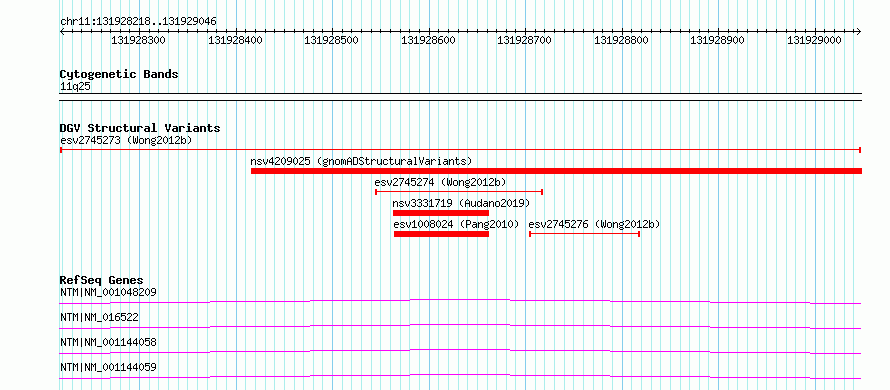The image size is (890, 390).
Task: Select the 11q25 cytogenetic band label
Action: (x=75, y=87)
